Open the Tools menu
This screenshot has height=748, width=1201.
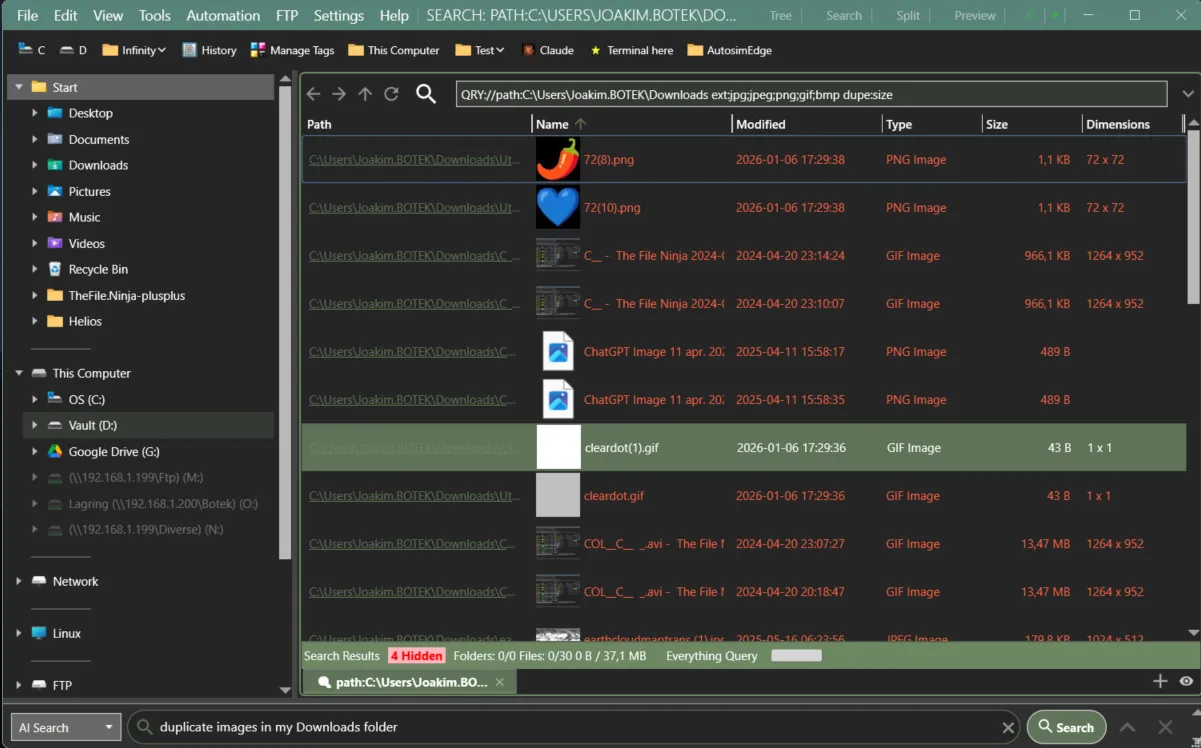coord(155,15)
